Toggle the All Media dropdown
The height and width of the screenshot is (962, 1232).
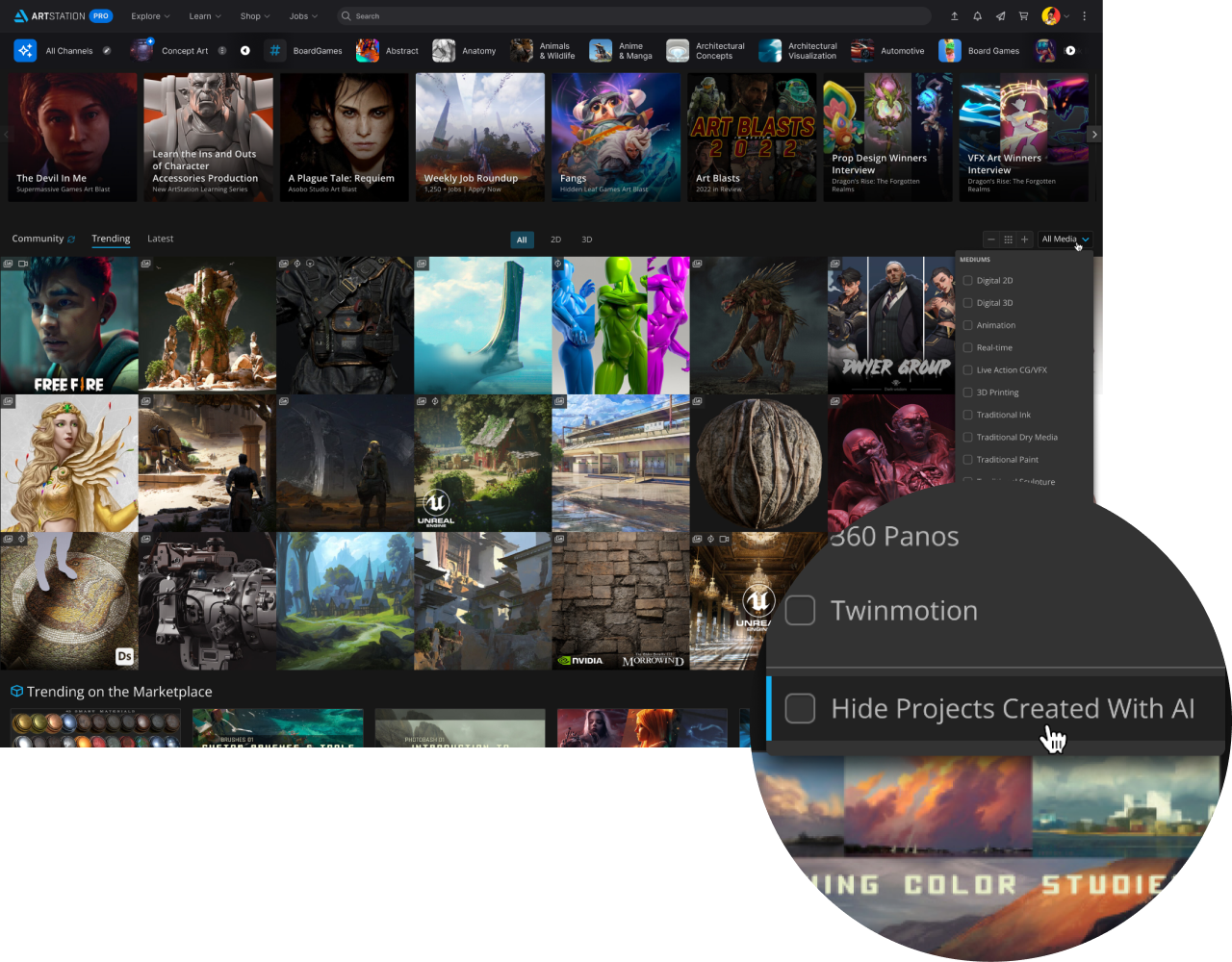pos(1065,239)
